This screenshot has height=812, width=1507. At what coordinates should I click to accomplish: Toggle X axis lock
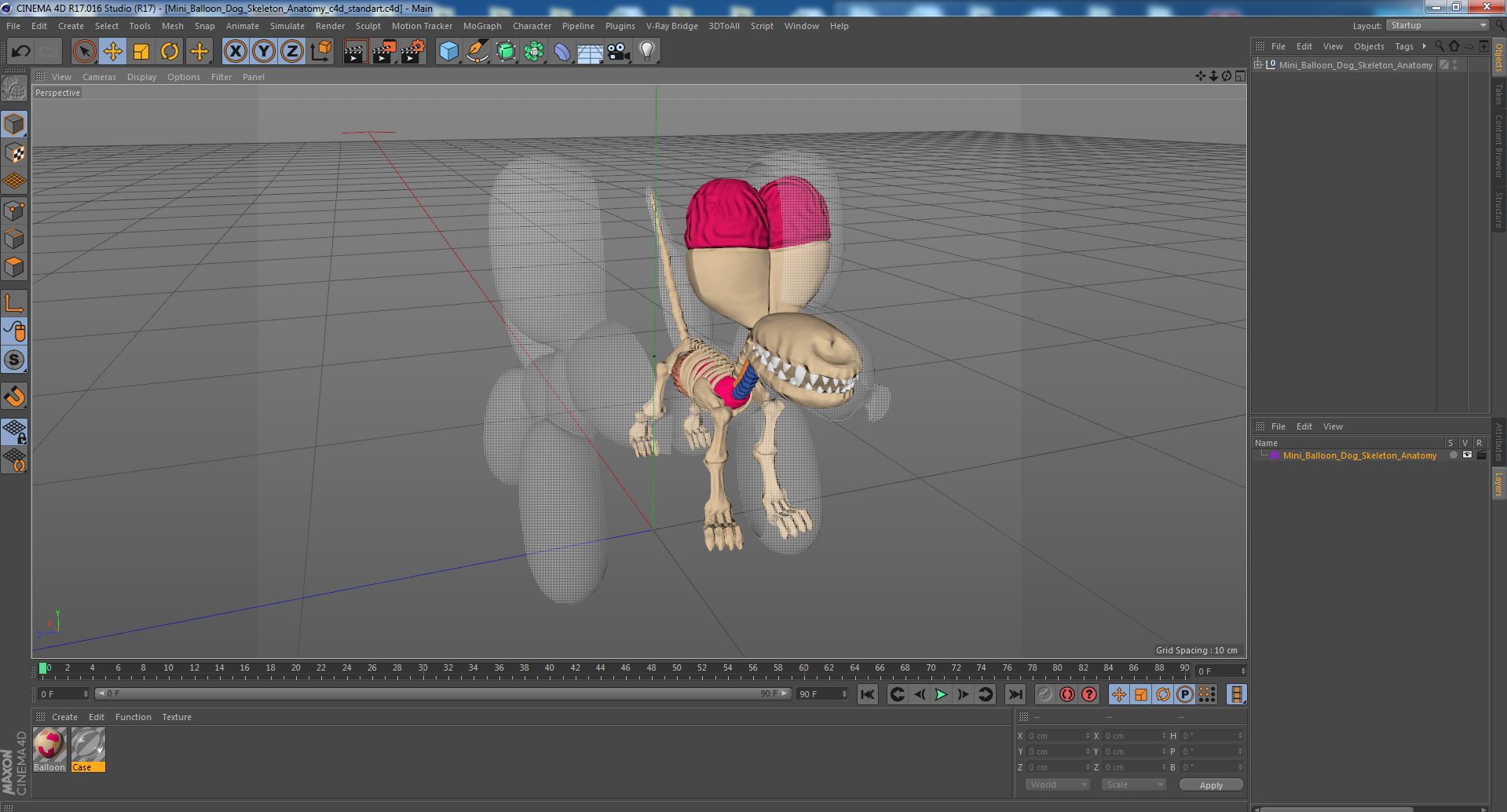[235, 52]
